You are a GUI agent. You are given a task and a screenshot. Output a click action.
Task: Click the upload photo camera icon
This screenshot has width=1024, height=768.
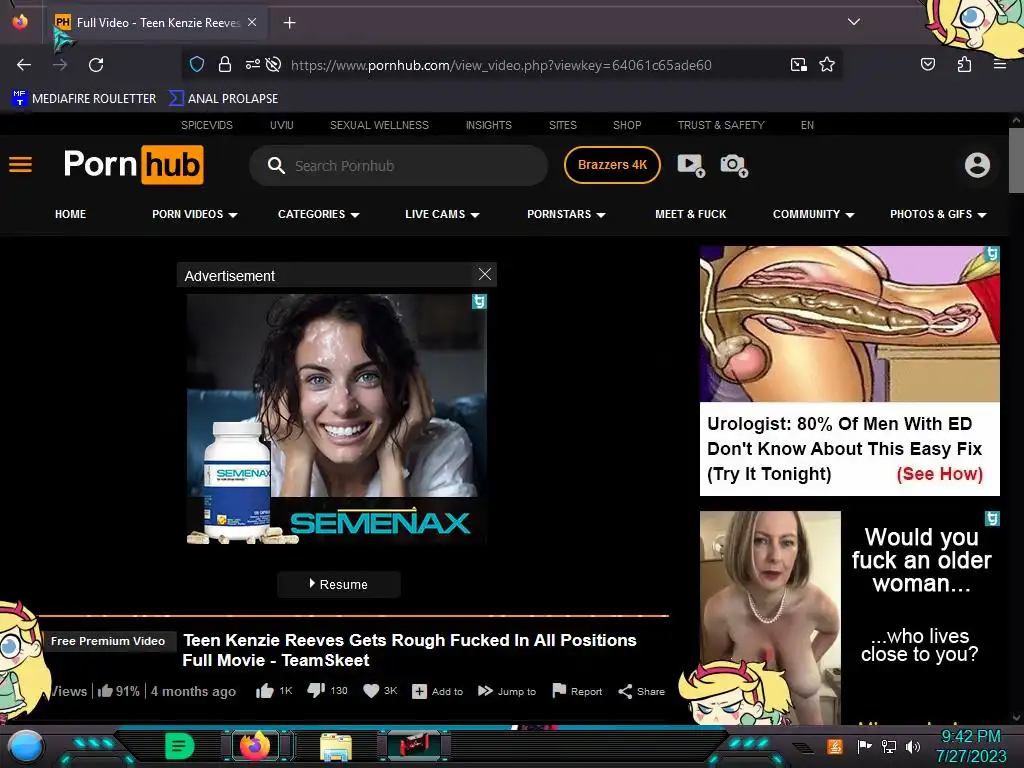[x=733, y=165]
